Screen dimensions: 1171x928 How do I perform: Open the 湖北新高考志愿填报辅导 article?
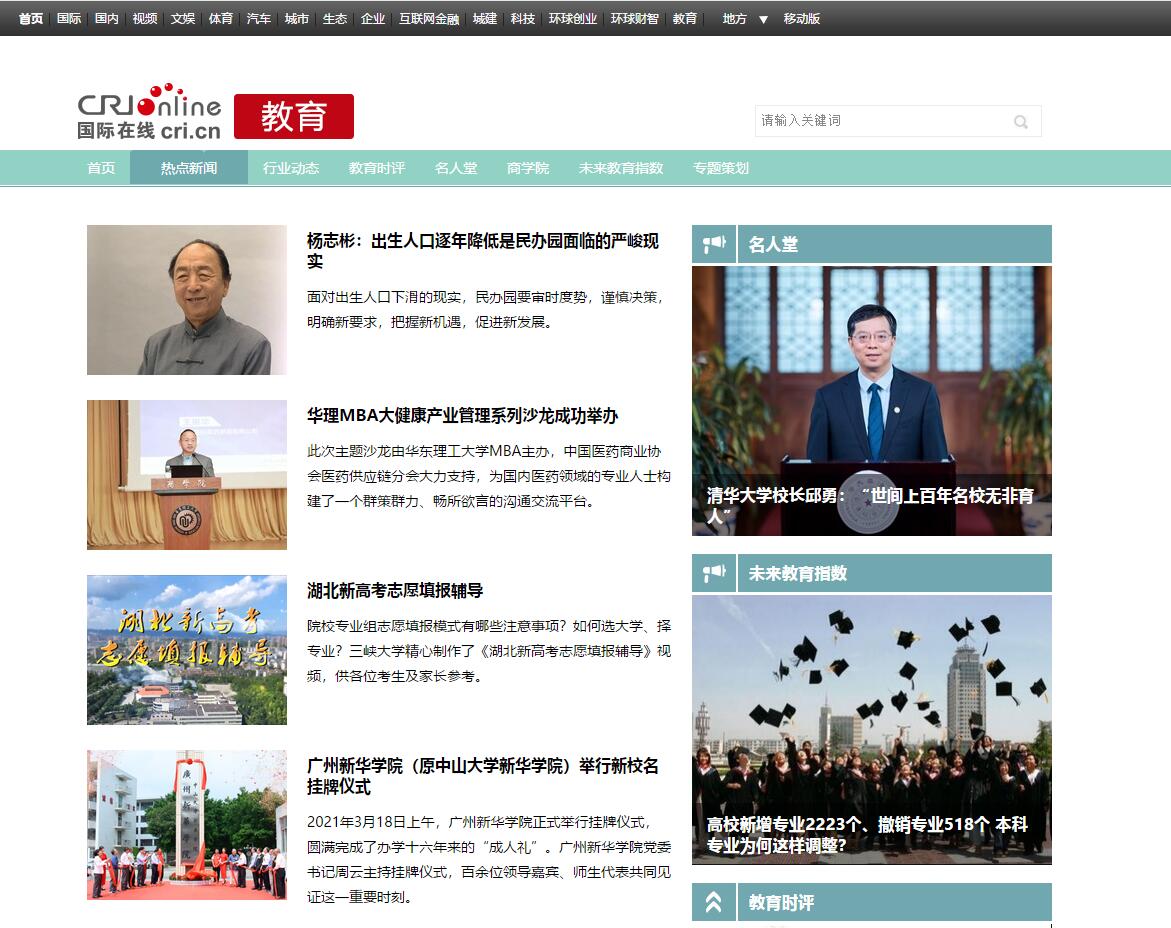pyautogui.click(x=394, y=591)
